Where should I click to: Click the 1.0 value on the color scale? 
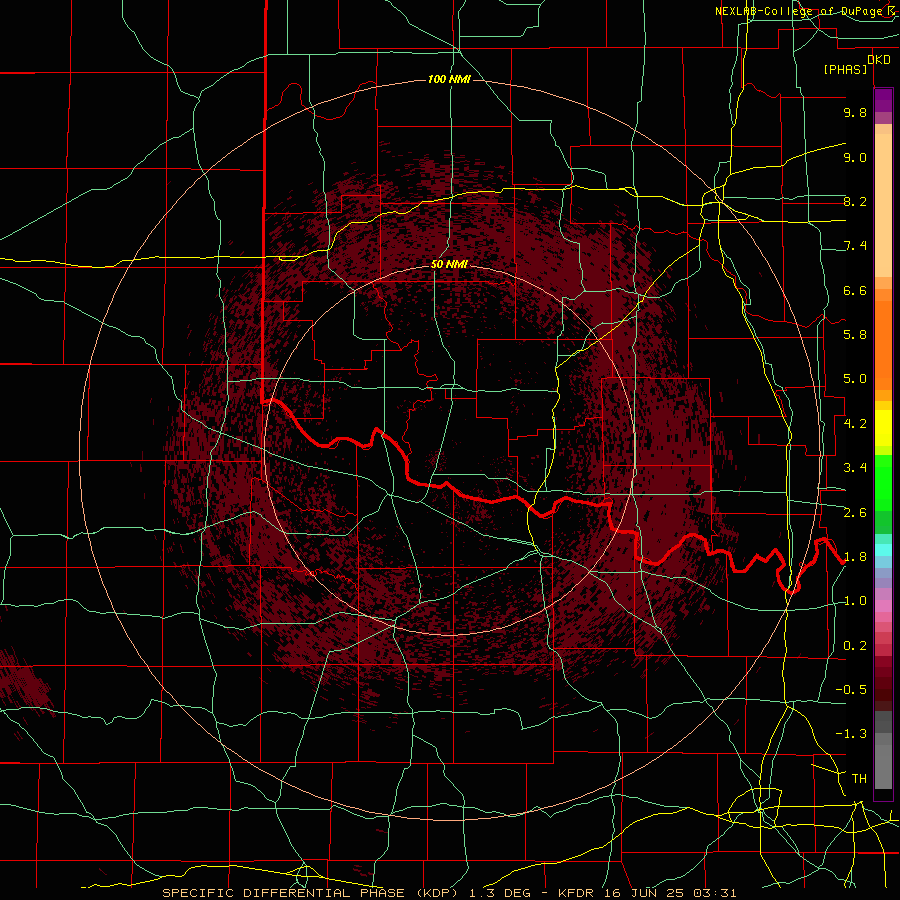[x=855, y=601]
